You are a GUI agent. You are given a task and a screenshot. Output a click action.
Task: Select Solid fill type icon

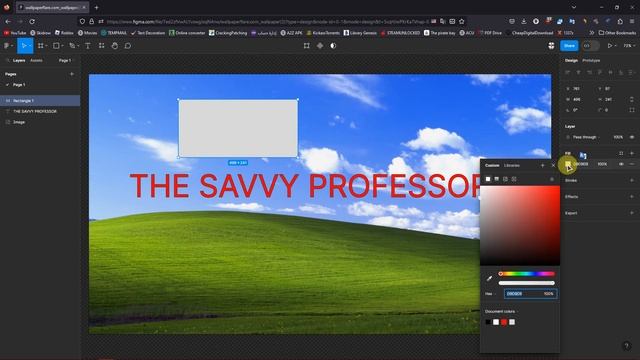[x=488, y=179]
